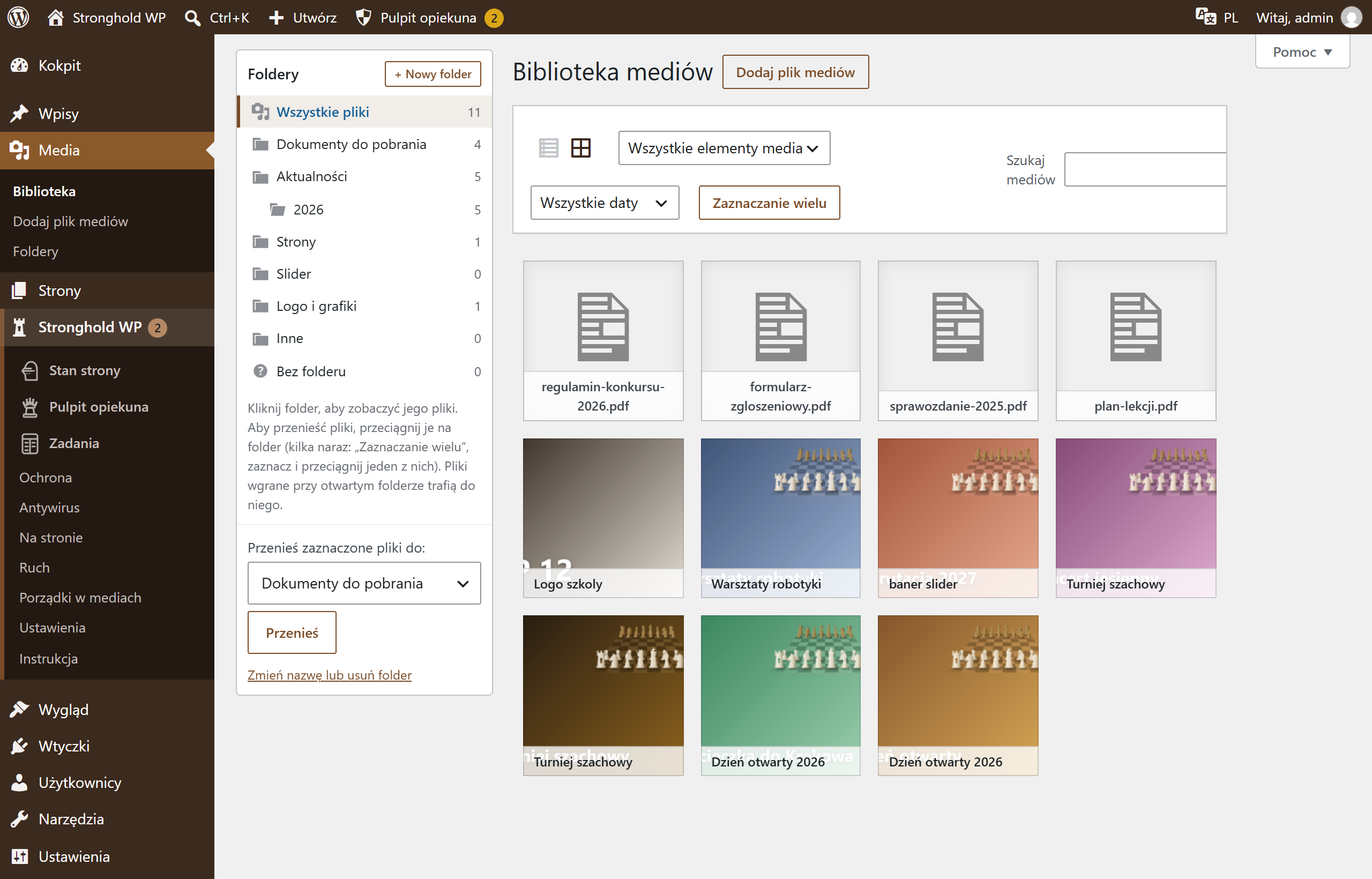Click the Zaznaczanie wielu button
The width and height of the screenshot is (1372, 879).
click(769, 203)
